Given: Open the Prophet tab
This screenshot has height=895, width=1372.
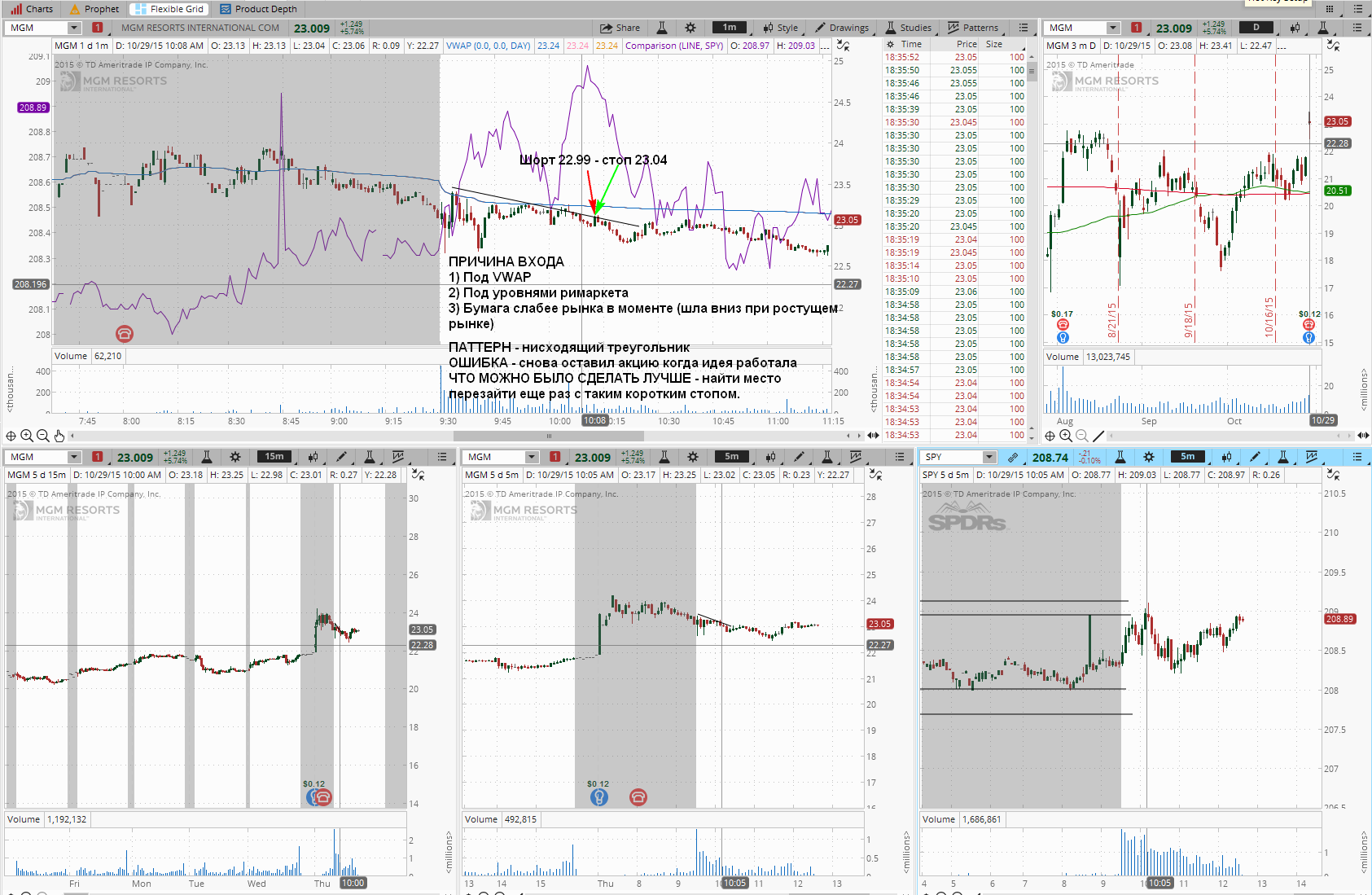Looking at the screenshot, I should pyautogui.click(x=94, y=9).
